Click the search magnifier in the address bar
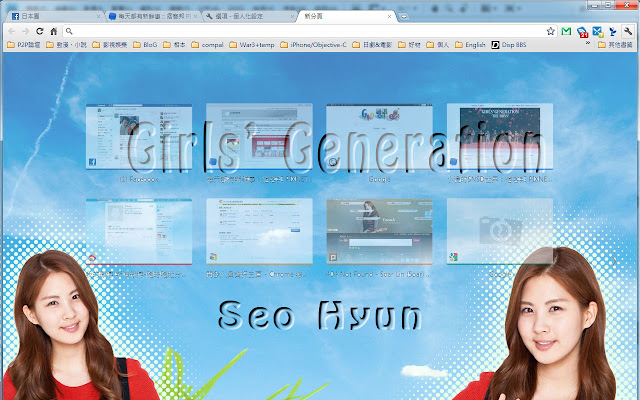Image resolution: width=640 pixels, height=400 pixels. (69, 31)
